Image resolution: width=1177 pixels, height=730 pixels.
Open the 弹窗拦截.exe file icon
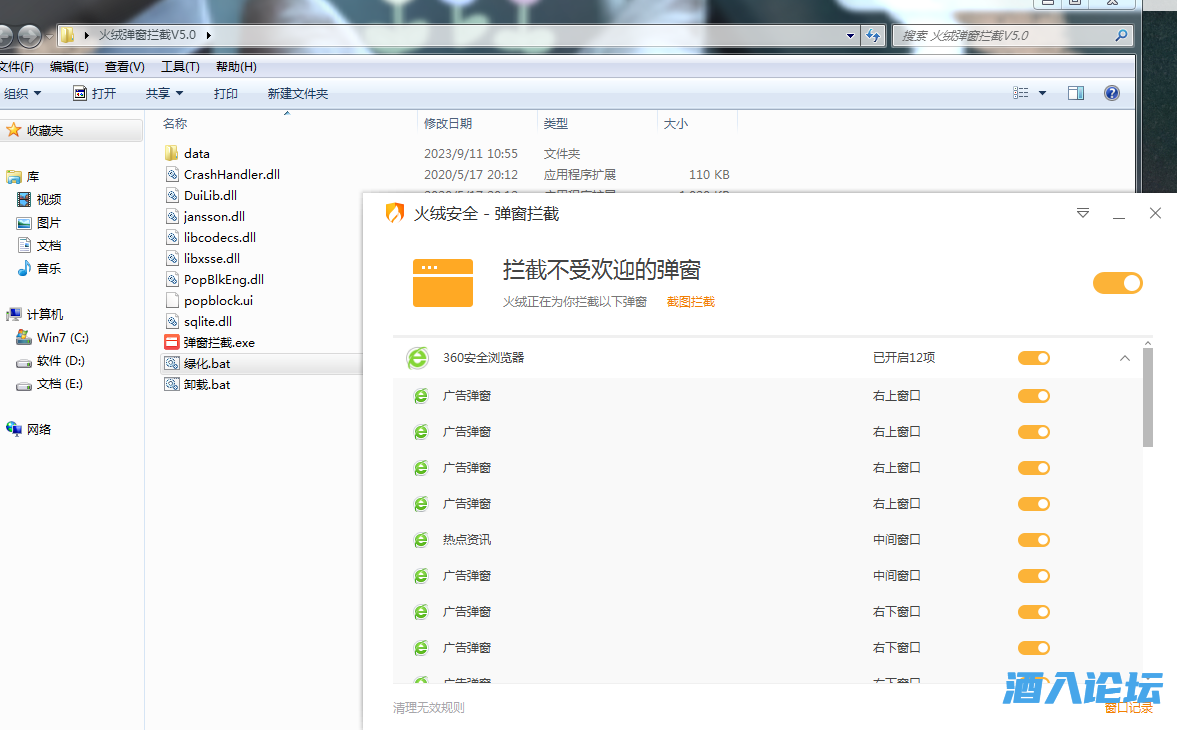click(x=172, y=342)
